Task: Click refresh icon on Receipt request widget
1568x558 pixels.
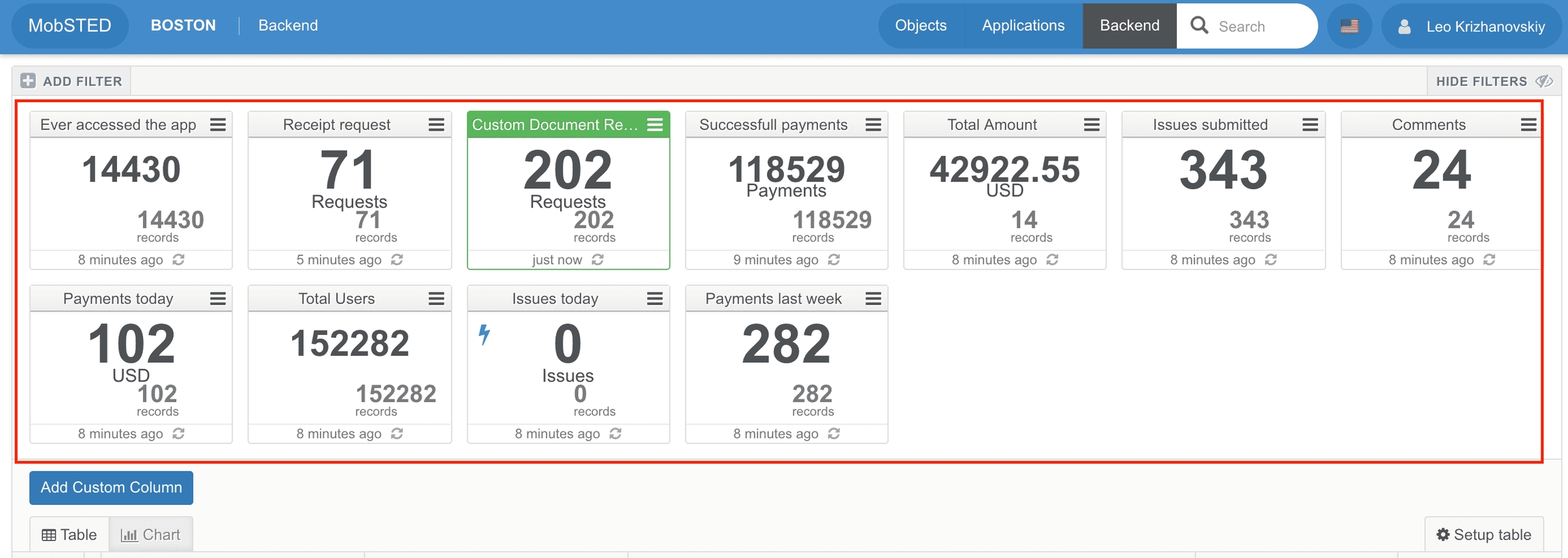Action: pyautogui.click(x=397, y=260)
